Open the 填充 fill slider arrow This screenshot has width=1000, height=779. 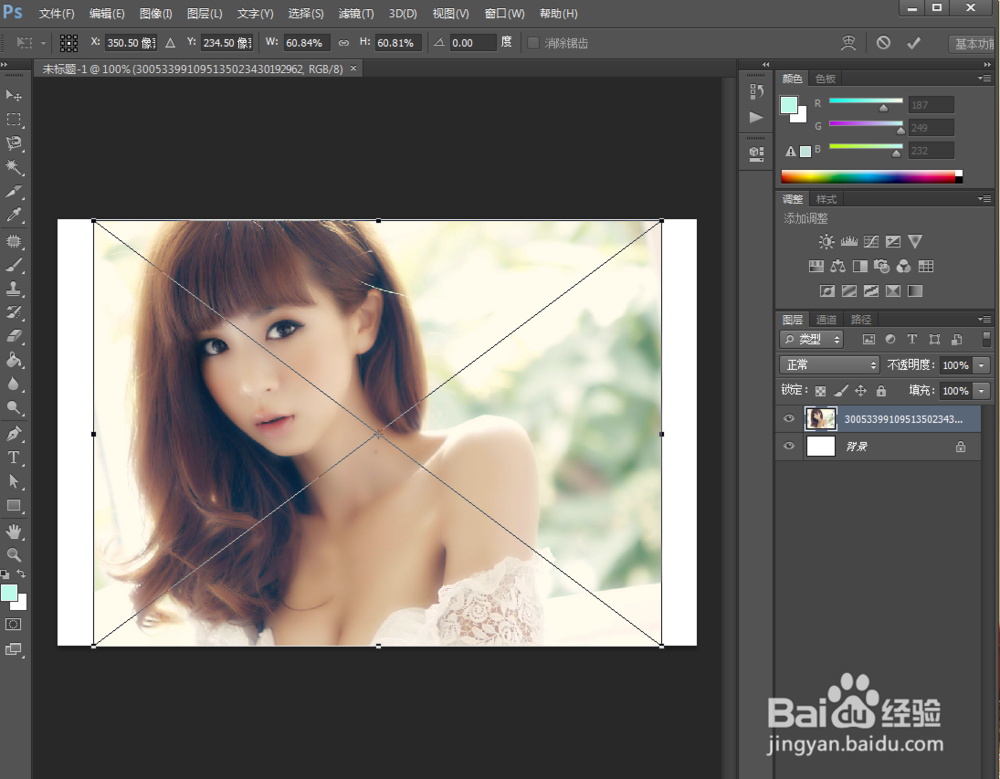(x=982, y=390)
